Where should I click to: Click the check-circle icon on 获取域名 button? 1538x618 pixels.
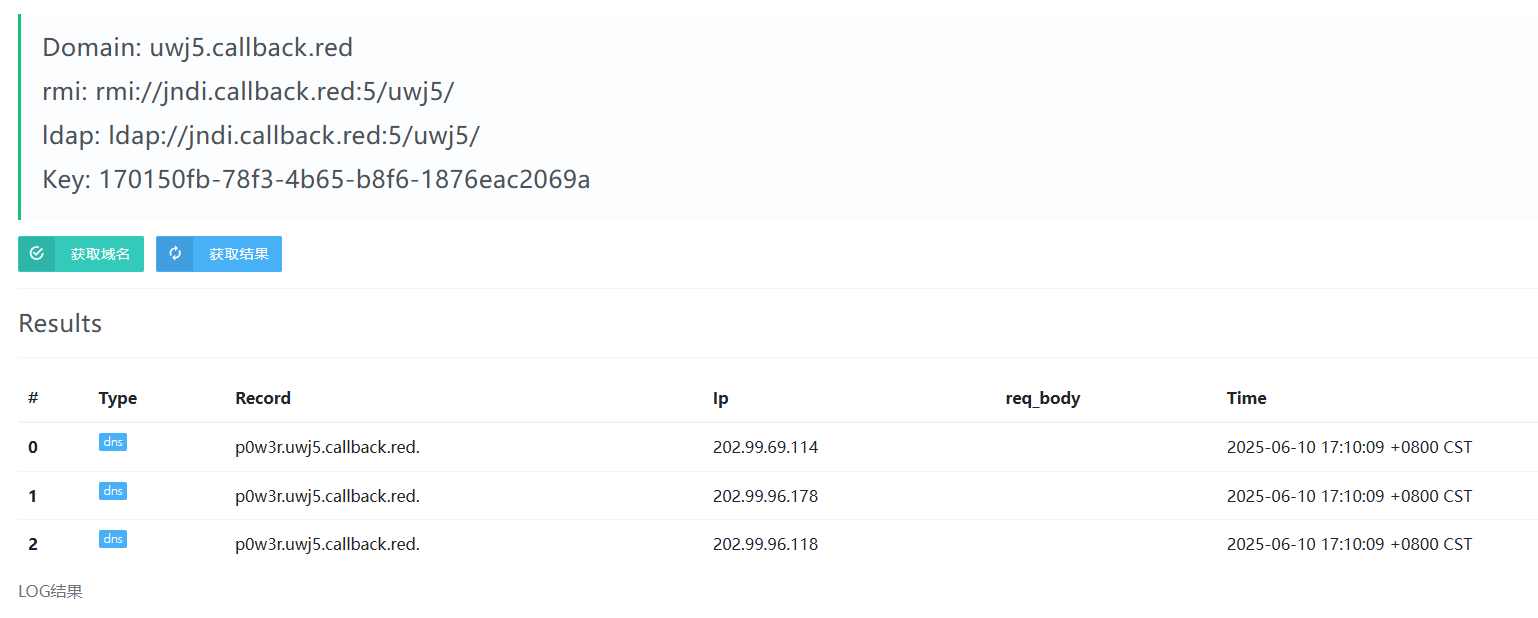click(x=37, y=254)
